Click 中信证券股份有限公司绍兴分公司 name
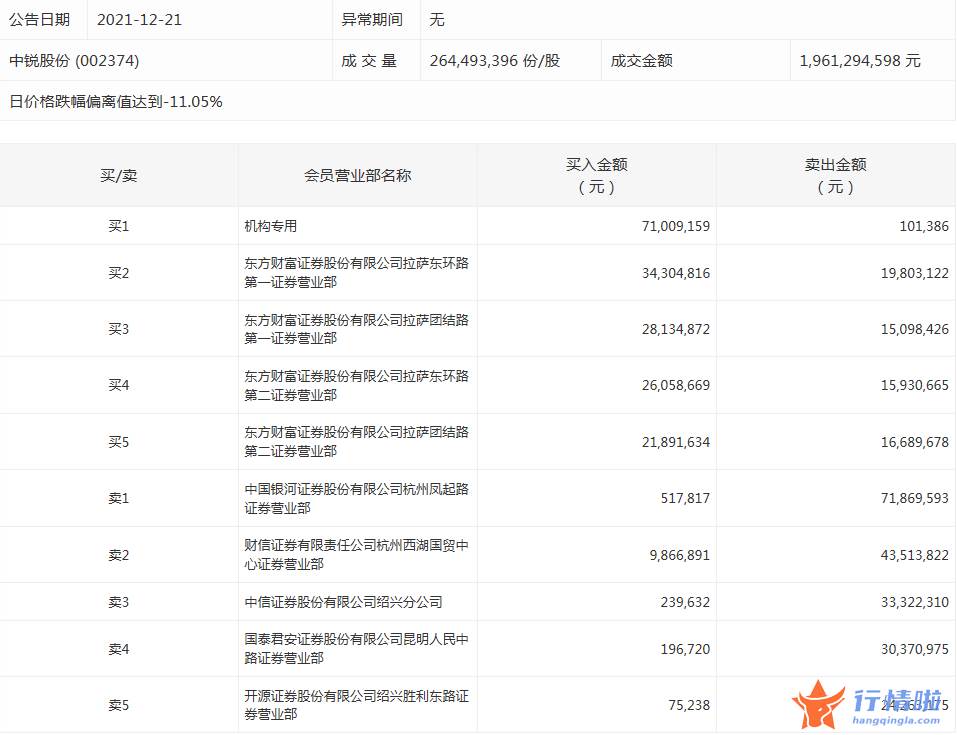 pyautogui.click(x=343, y=602)
